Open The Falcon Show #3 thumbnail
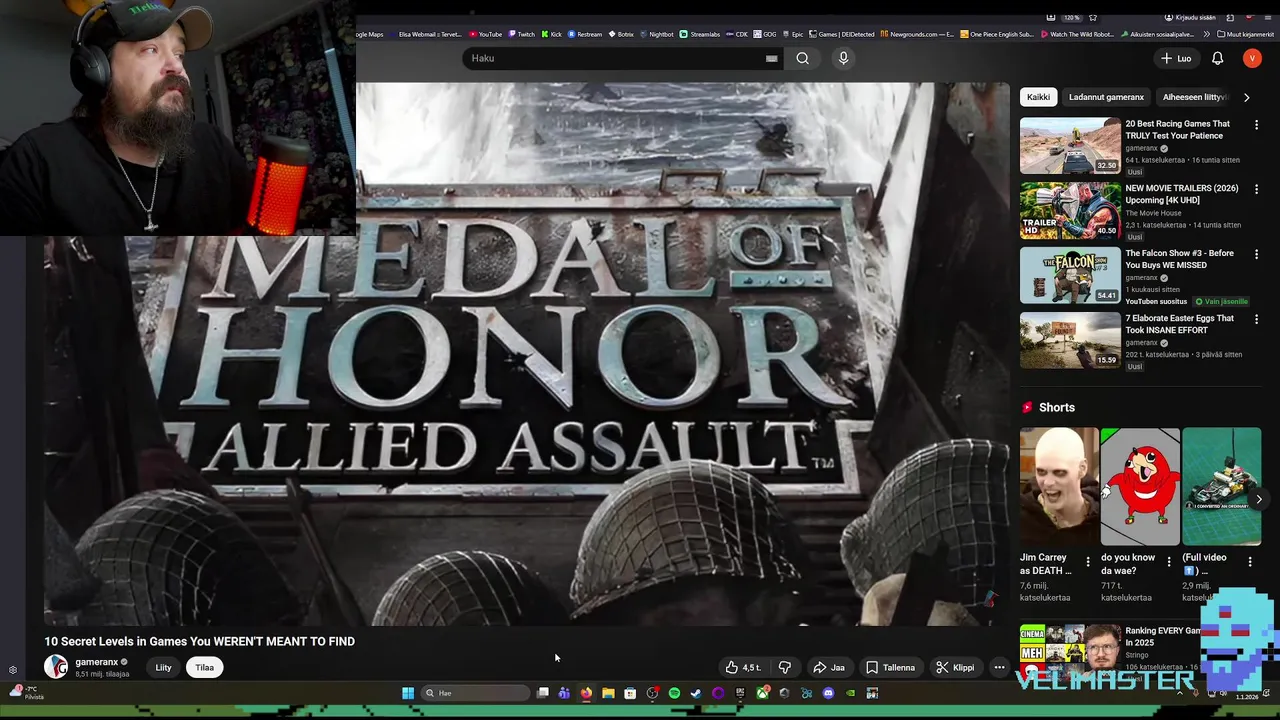1280x720 pixels. pyautogui.click(x=1070, y=275)
